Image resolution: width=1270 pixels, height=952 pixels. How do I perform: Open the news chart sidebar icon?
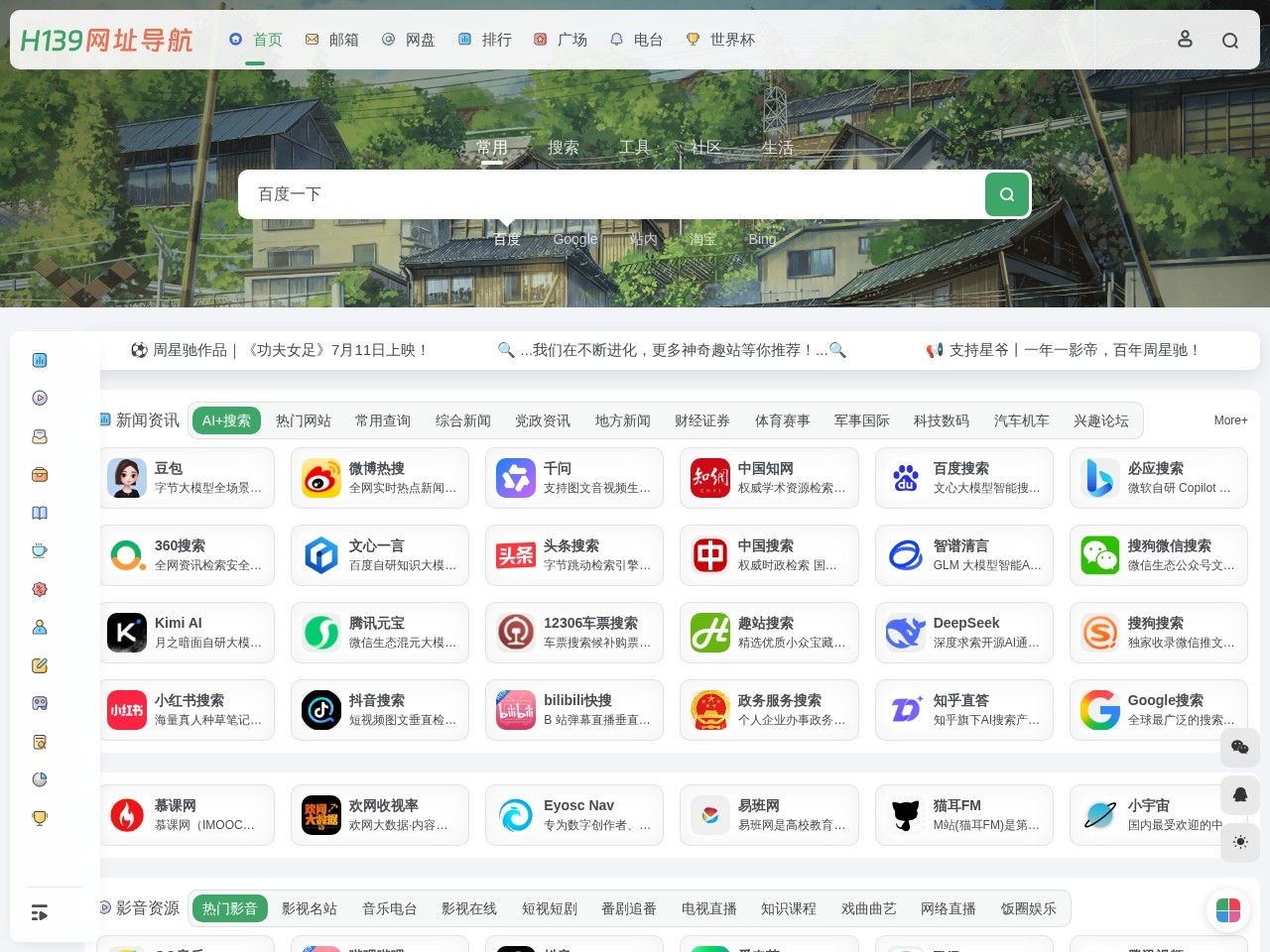(x=40, y=360)
